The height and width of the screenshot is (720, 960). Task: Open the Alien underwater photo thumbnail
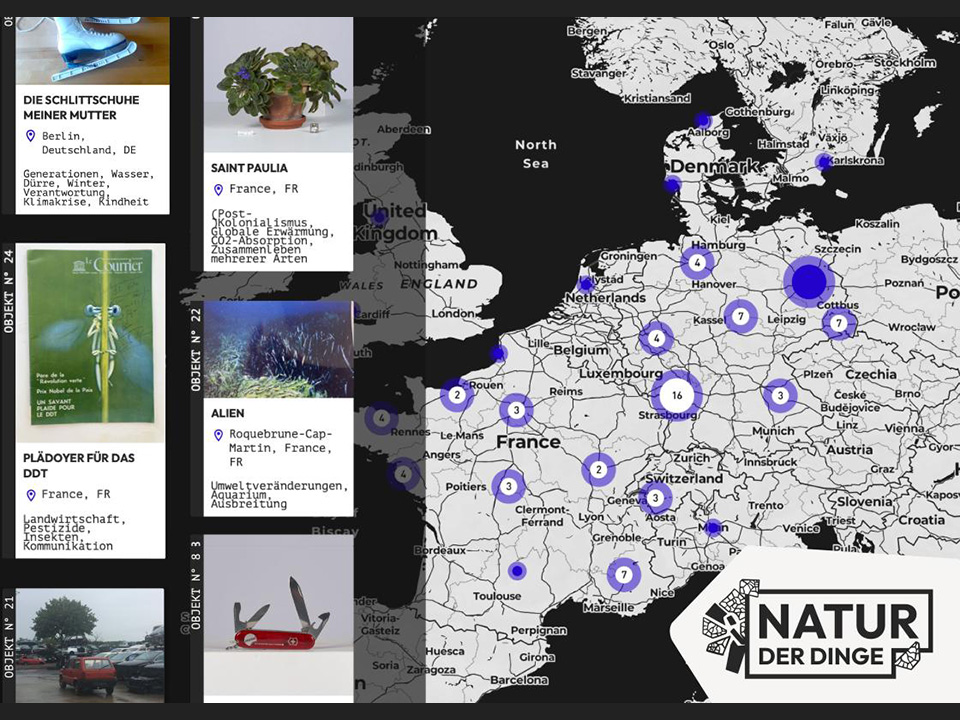click(278, 349)
